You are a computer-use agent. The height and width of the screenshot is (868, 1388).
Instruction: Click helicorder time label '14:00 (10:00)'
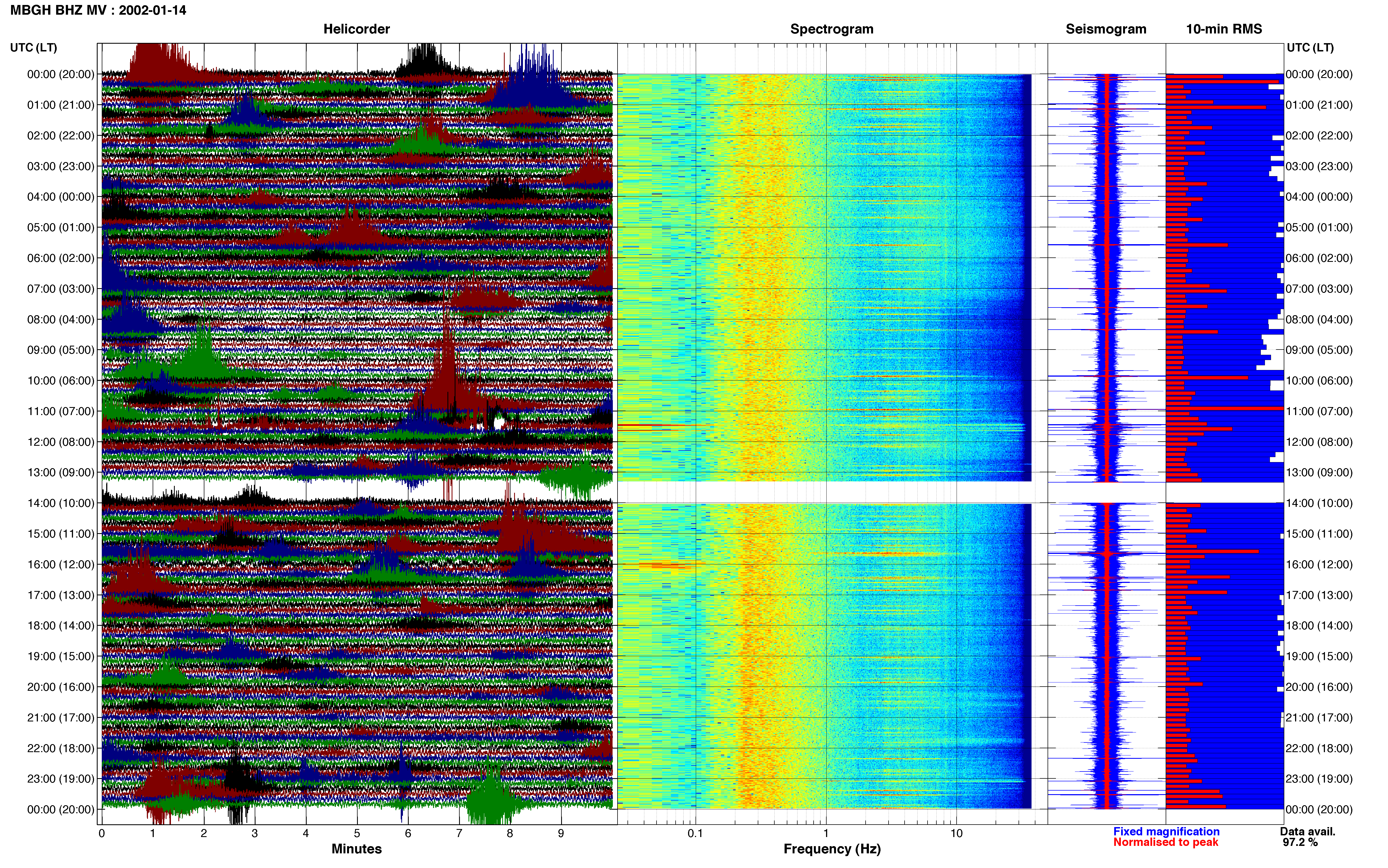click(x=61, y=503)
